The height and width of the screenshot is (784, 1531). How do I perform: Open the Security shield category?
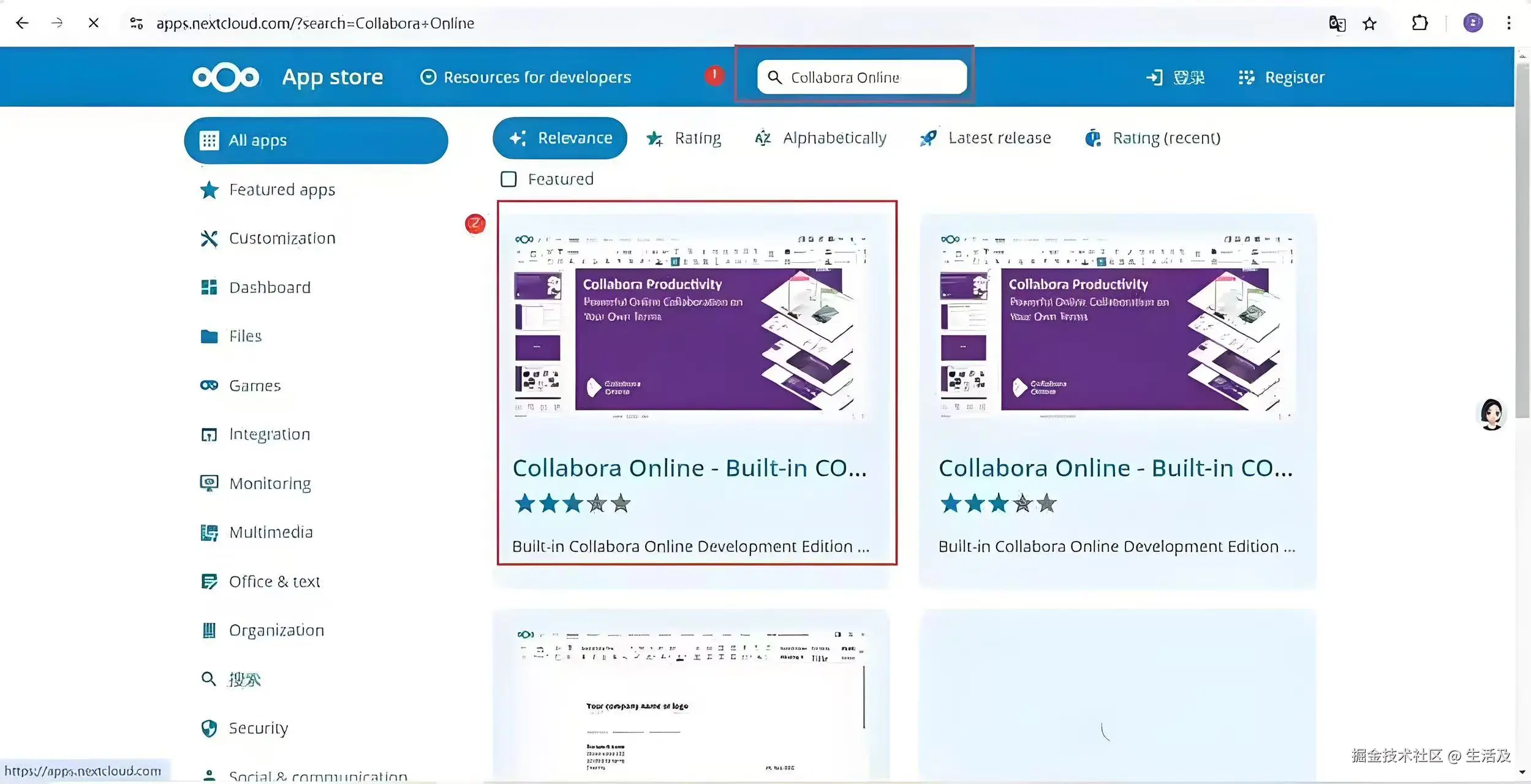[x=209, y=728]
